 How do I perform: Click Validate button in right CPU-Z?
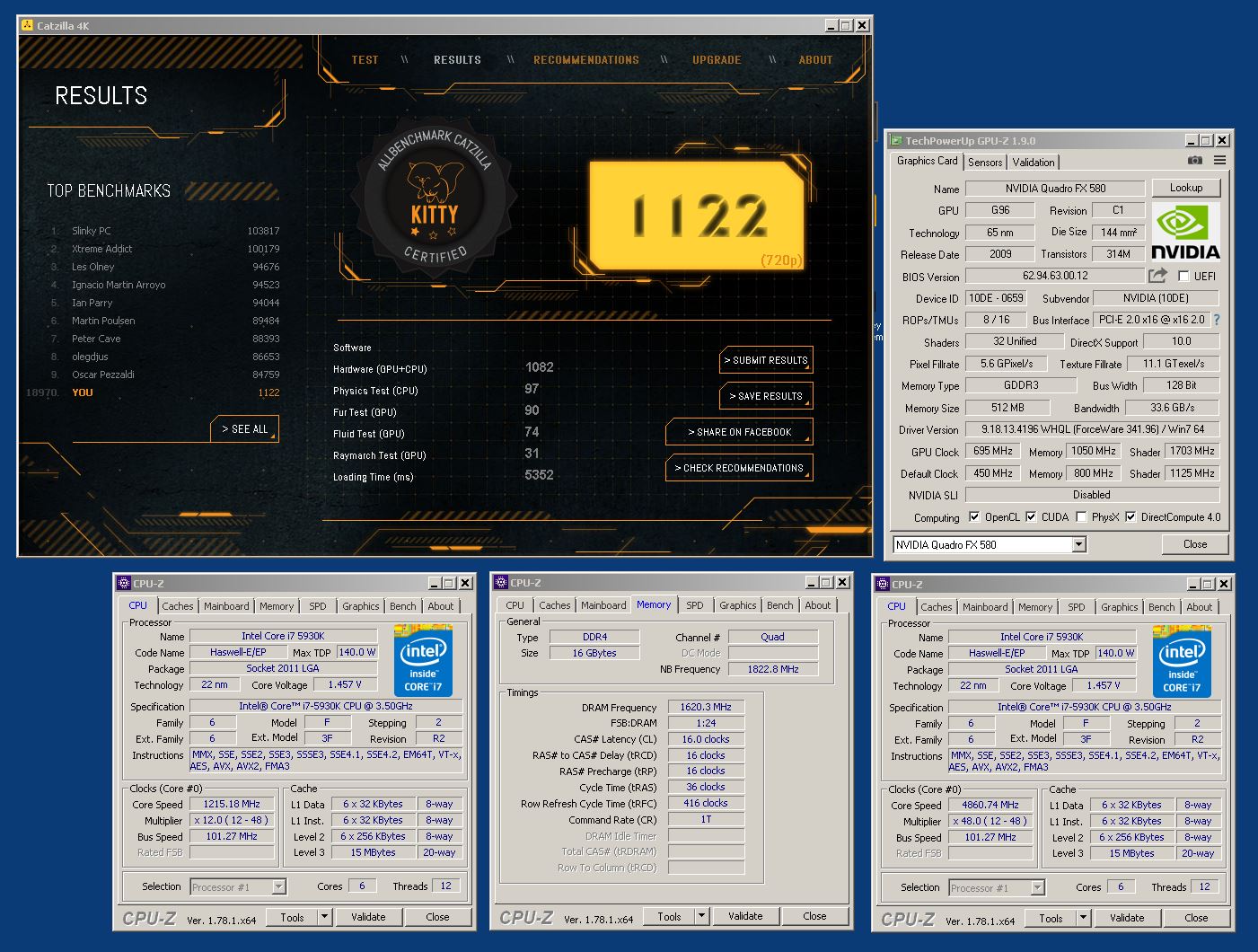pyautogui.click(x=1127, y=918)
